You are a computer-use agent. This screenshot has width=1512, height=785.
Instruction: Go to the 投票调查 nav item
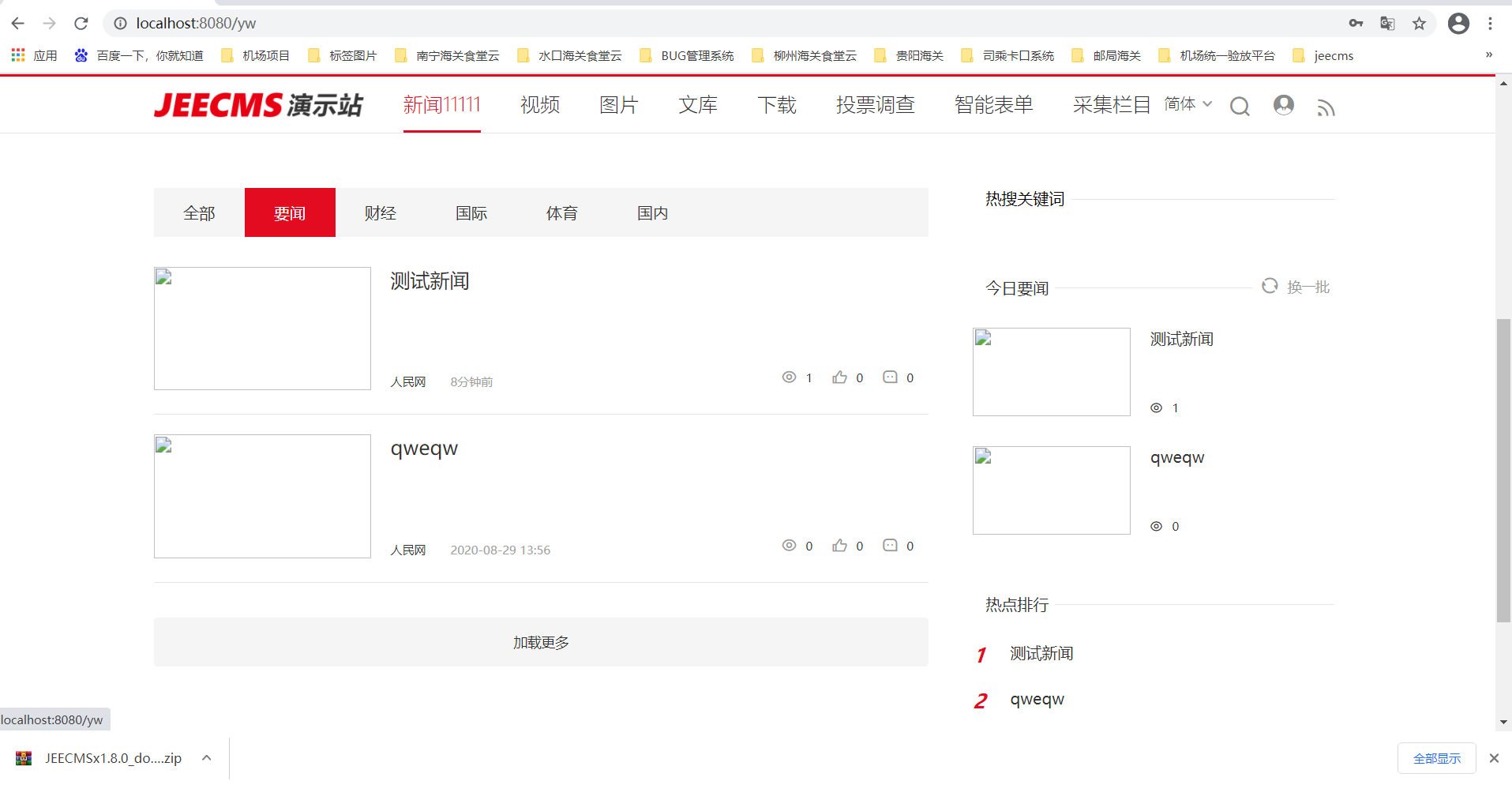click(x=876, y=105)
